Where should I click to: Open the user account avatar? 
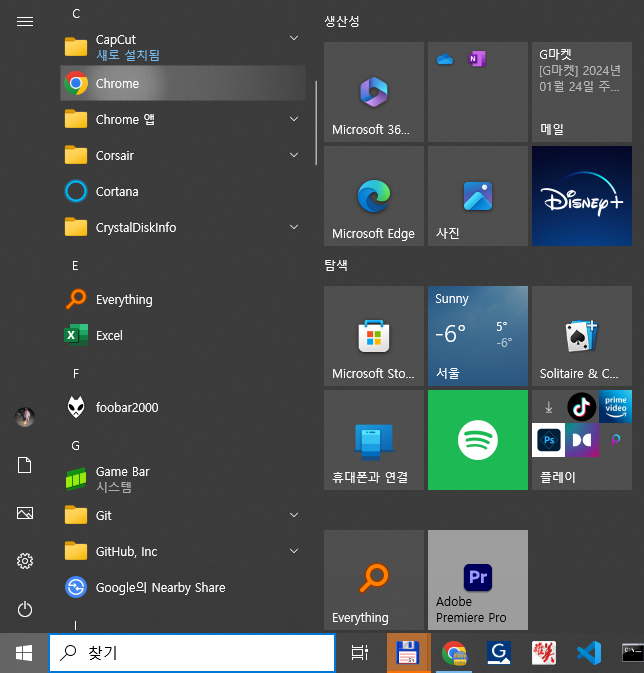pyautogui.click(x=25, y=417)
